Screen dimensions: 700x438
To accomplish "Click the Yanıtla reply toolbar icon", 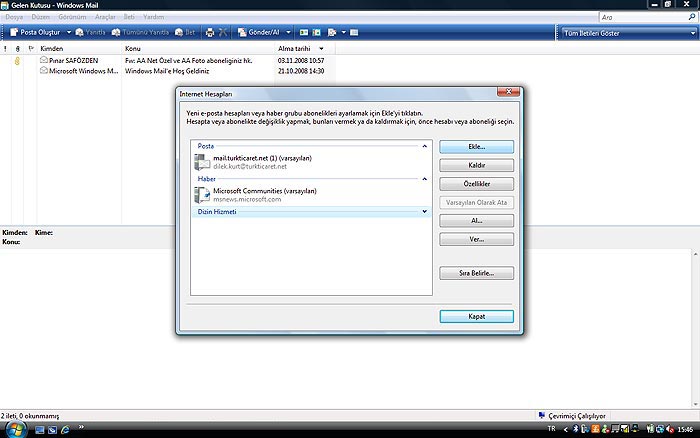I will point(90,32).
